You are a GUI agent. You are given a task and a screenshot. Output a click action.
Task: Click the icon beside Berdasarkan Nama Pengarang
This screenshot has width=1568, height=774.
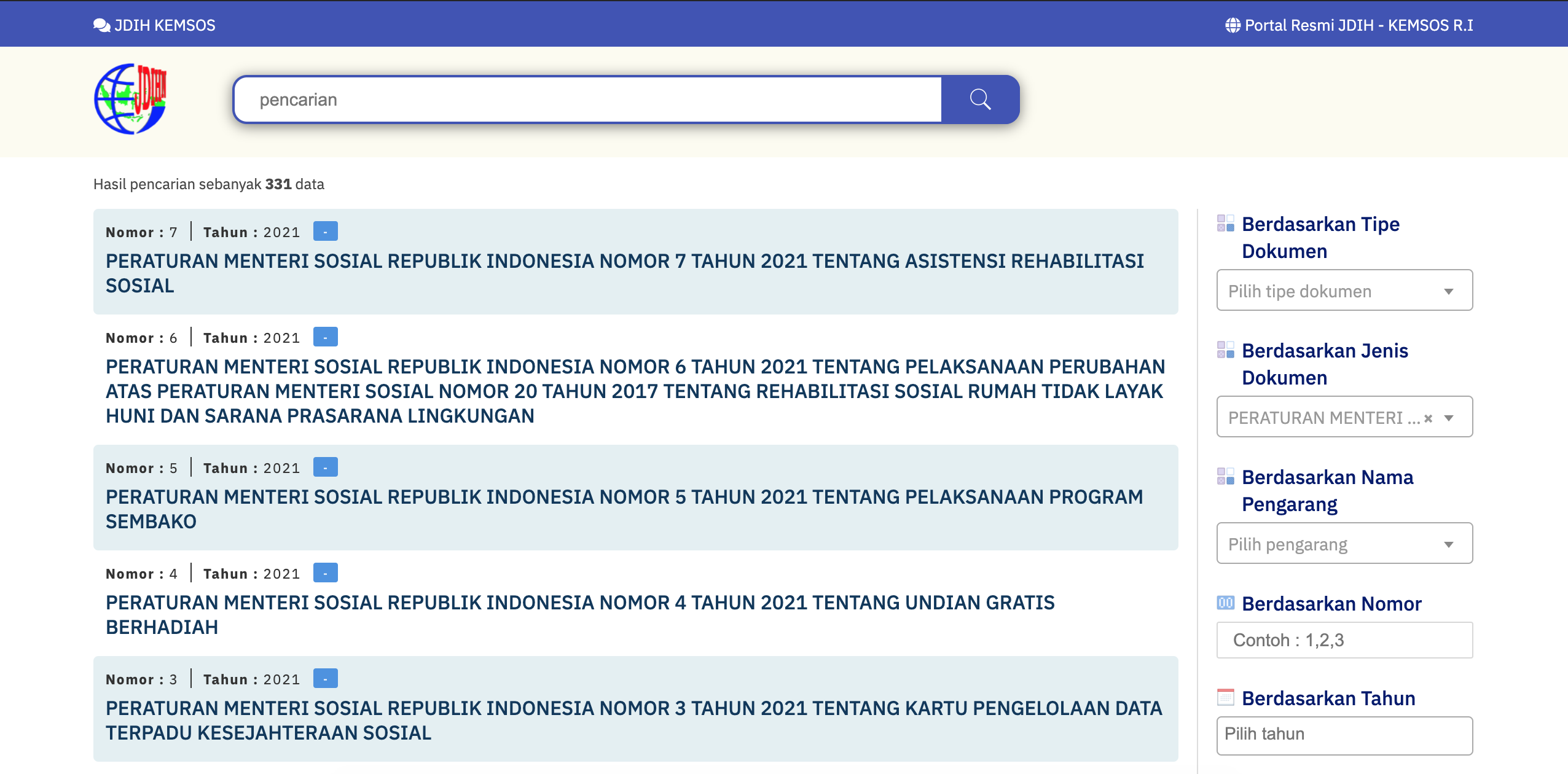pos(1226,477)
